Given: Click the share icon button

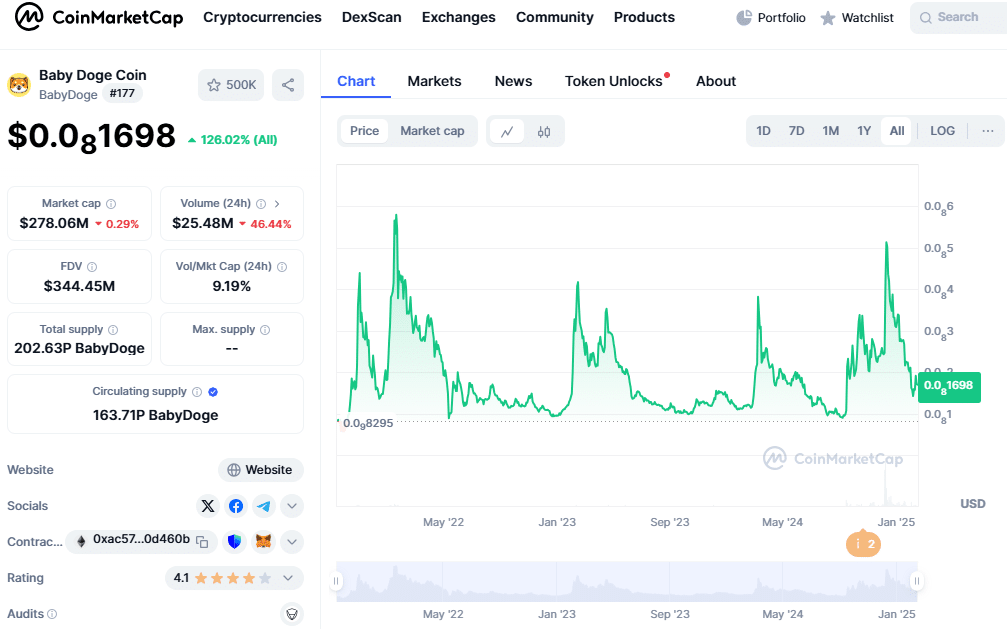Looking at the screenshot, I should click(288, 85).
